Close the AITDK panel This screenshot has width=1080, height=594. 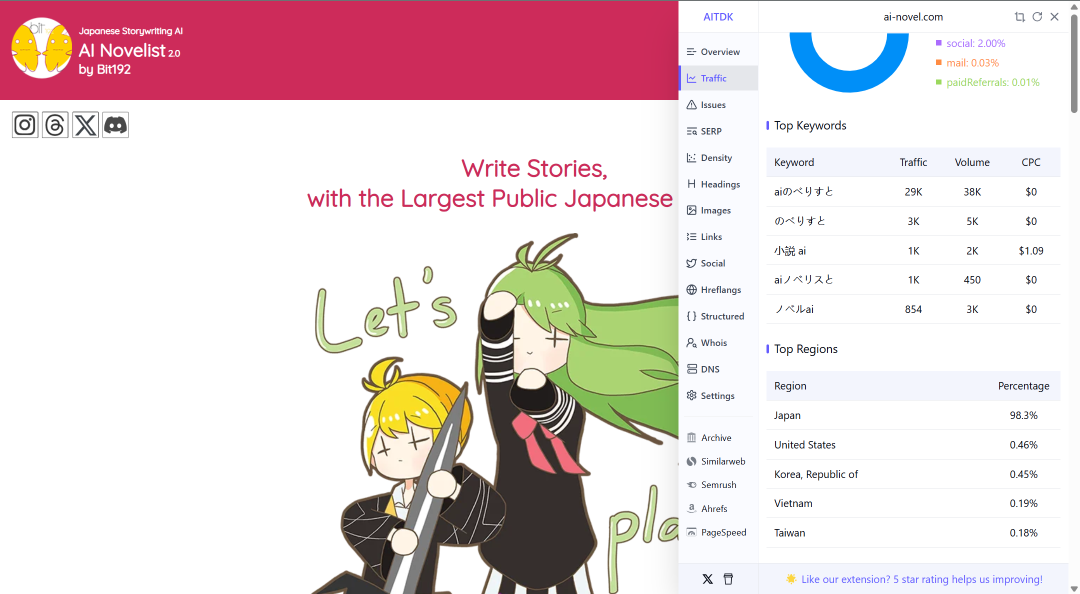(x=1055, y=17)
